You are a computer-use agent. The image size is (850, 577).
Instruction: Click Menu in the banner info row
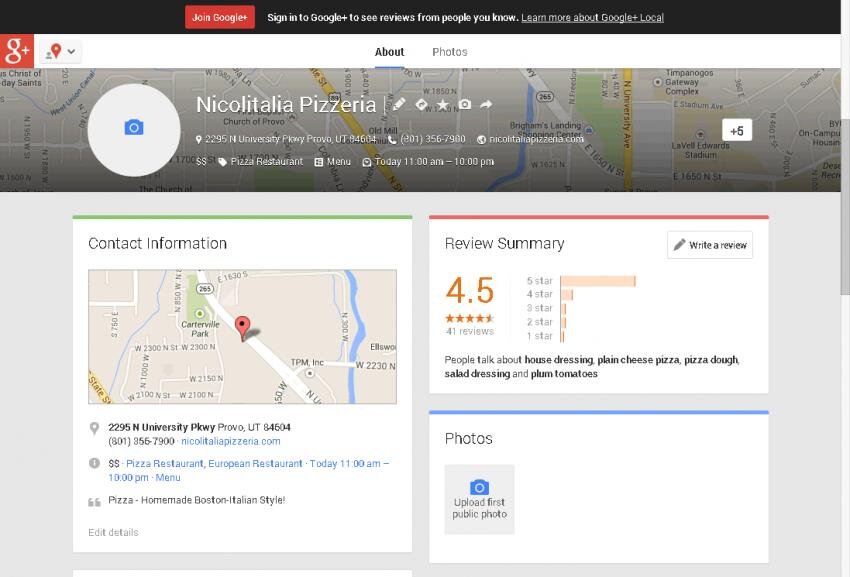click(339, 162)
